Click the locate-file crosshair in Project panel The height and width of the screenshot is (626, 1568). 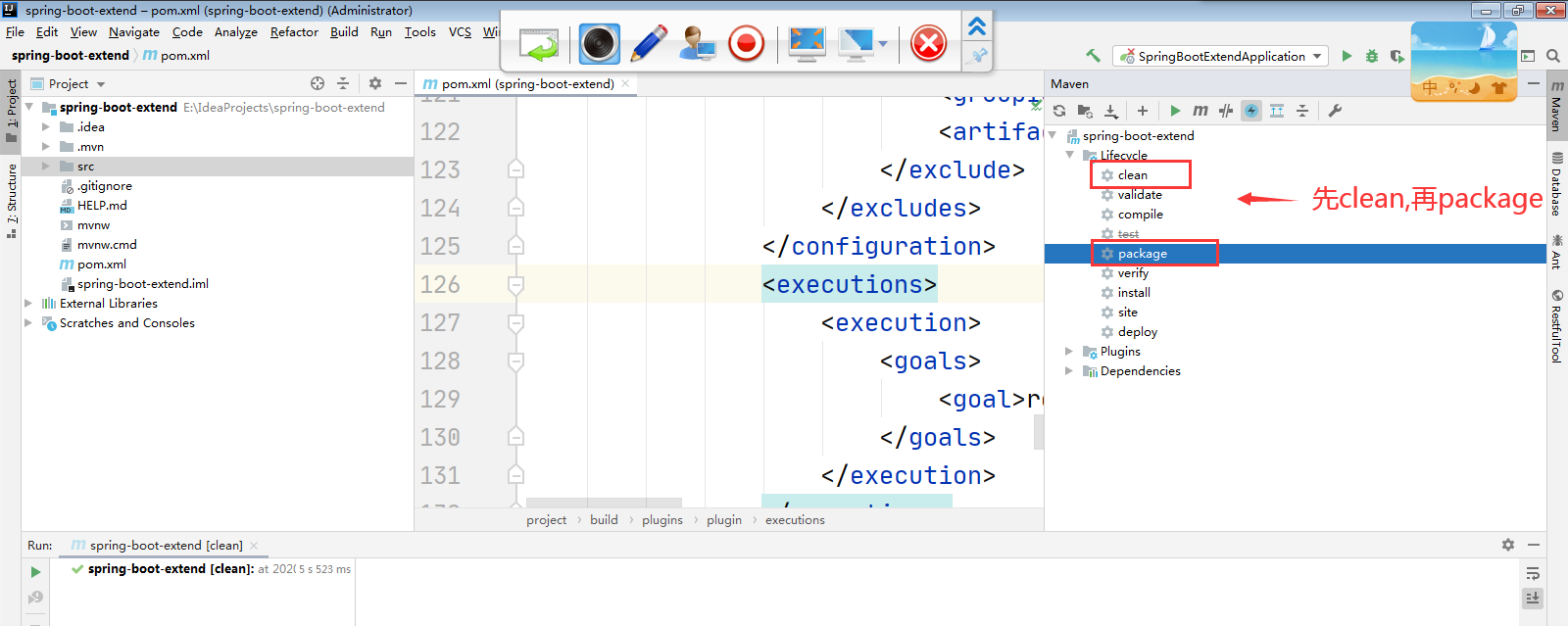coord(317,83)
